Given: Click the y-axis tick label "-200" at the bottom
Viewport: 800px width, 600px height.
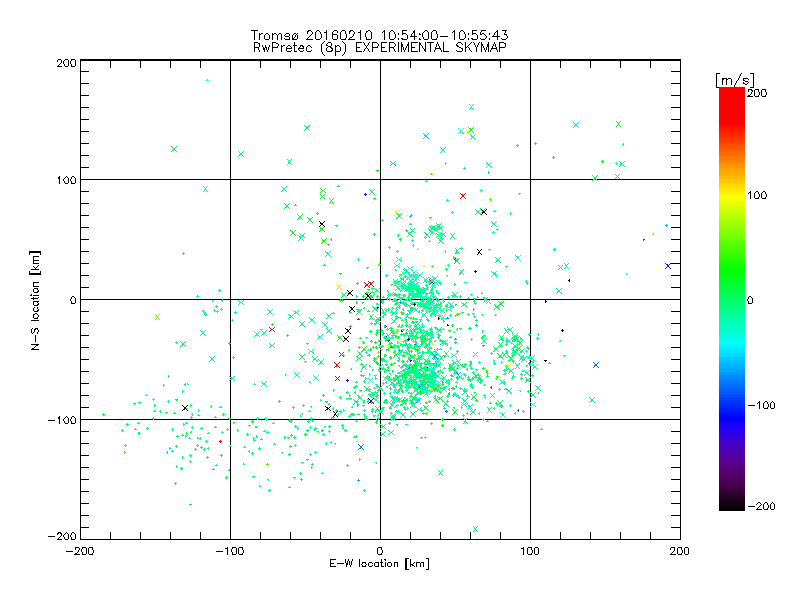Looking at the screenshot, I should tap(62, 537).
